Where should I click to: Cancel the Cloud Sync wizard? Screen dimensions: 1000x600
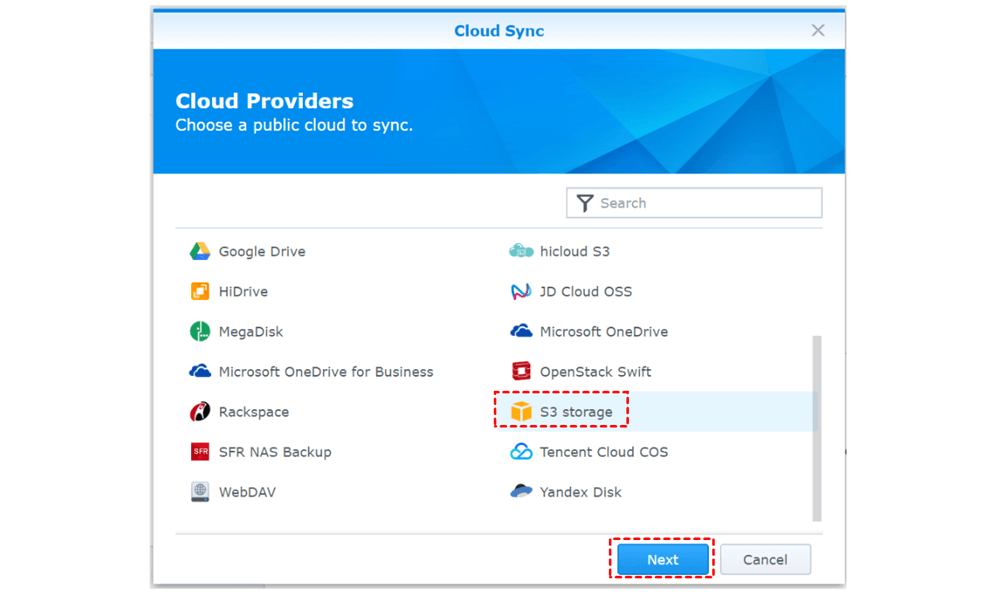765,559
